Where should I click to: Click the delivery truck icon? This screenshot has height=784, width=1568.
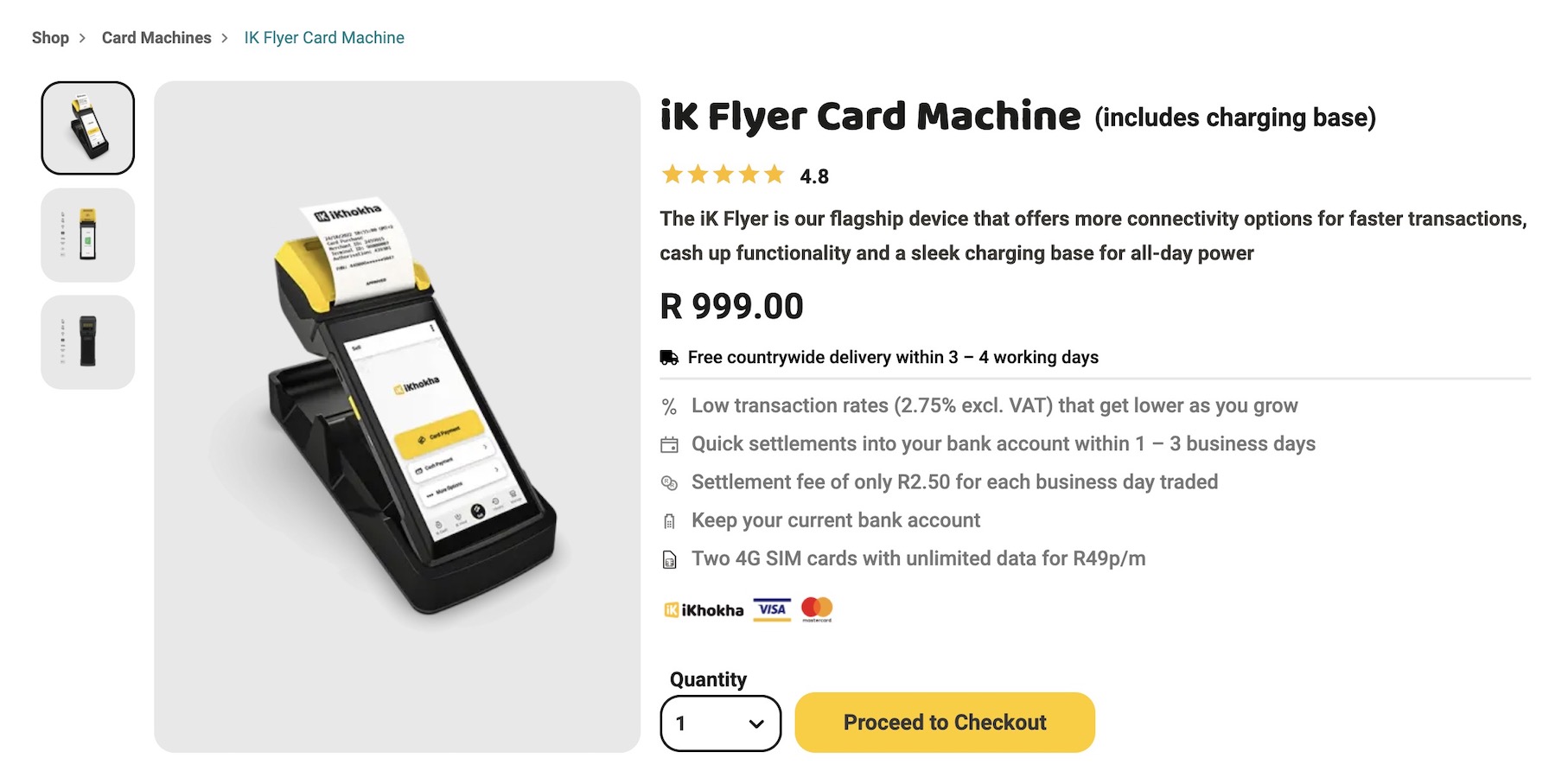tap(669, 358)
